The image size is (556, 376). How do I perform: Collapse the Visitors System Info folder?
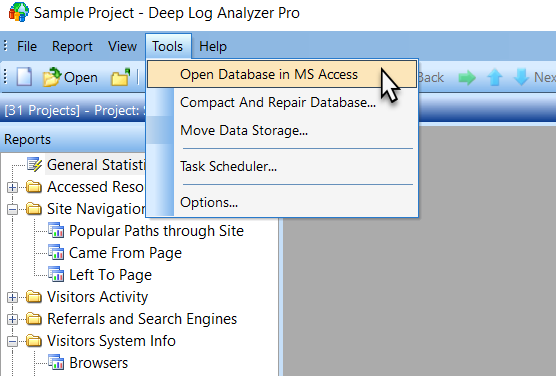tap(12, 341)
